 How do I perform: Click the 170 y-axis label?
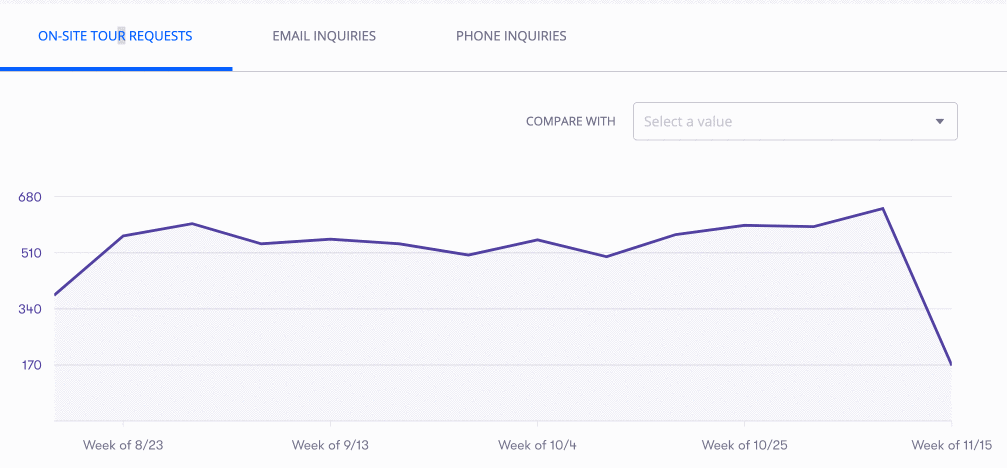click(29, 365)
